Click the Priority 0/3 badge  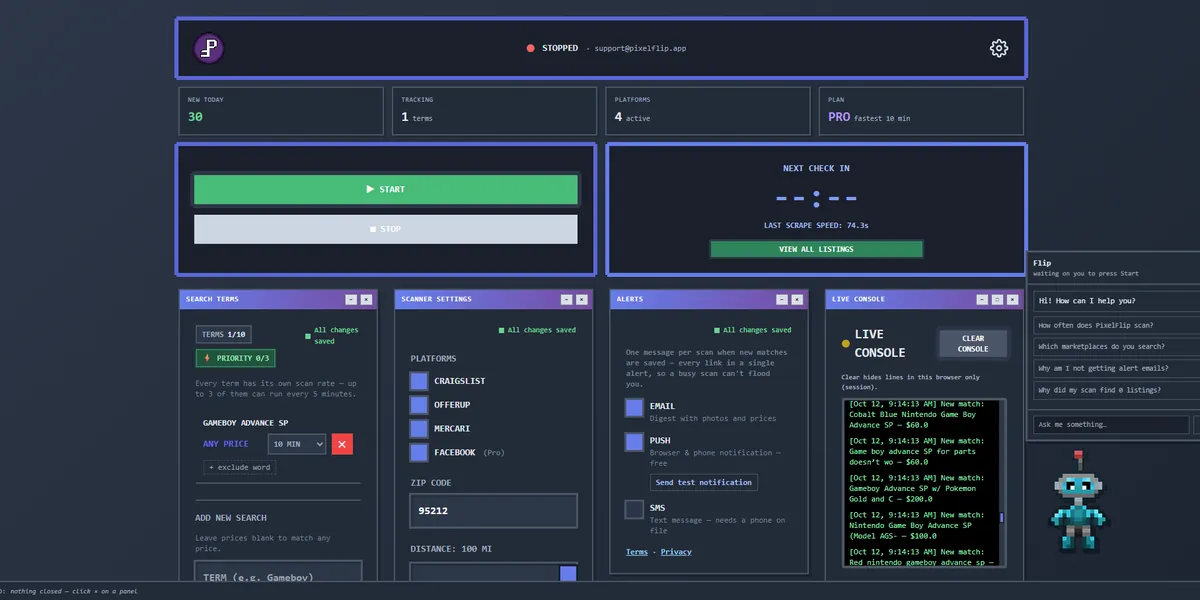coord(235,358)
